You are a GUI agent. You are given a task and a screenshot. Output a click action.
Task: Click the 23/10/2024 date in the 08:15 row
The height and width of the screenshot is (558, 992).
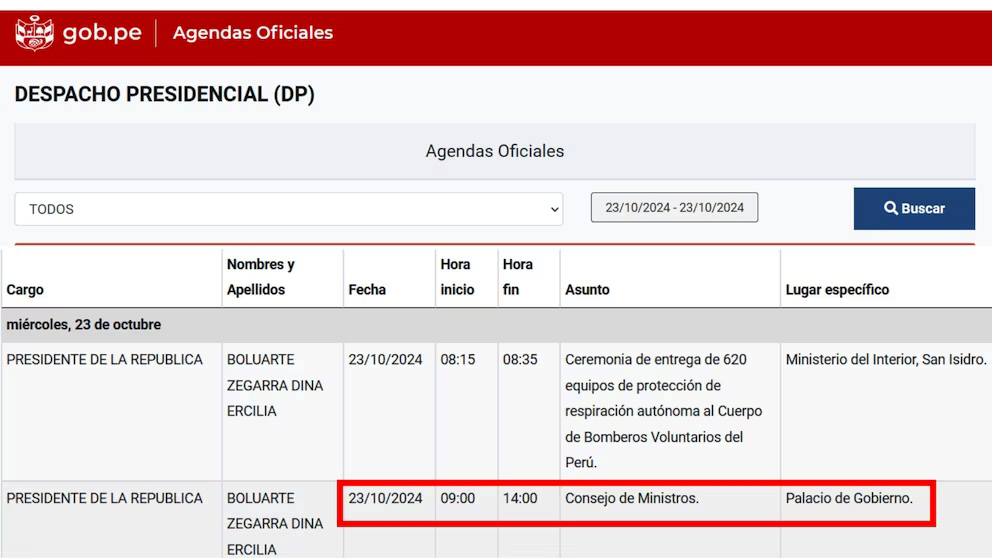point(385,359)
